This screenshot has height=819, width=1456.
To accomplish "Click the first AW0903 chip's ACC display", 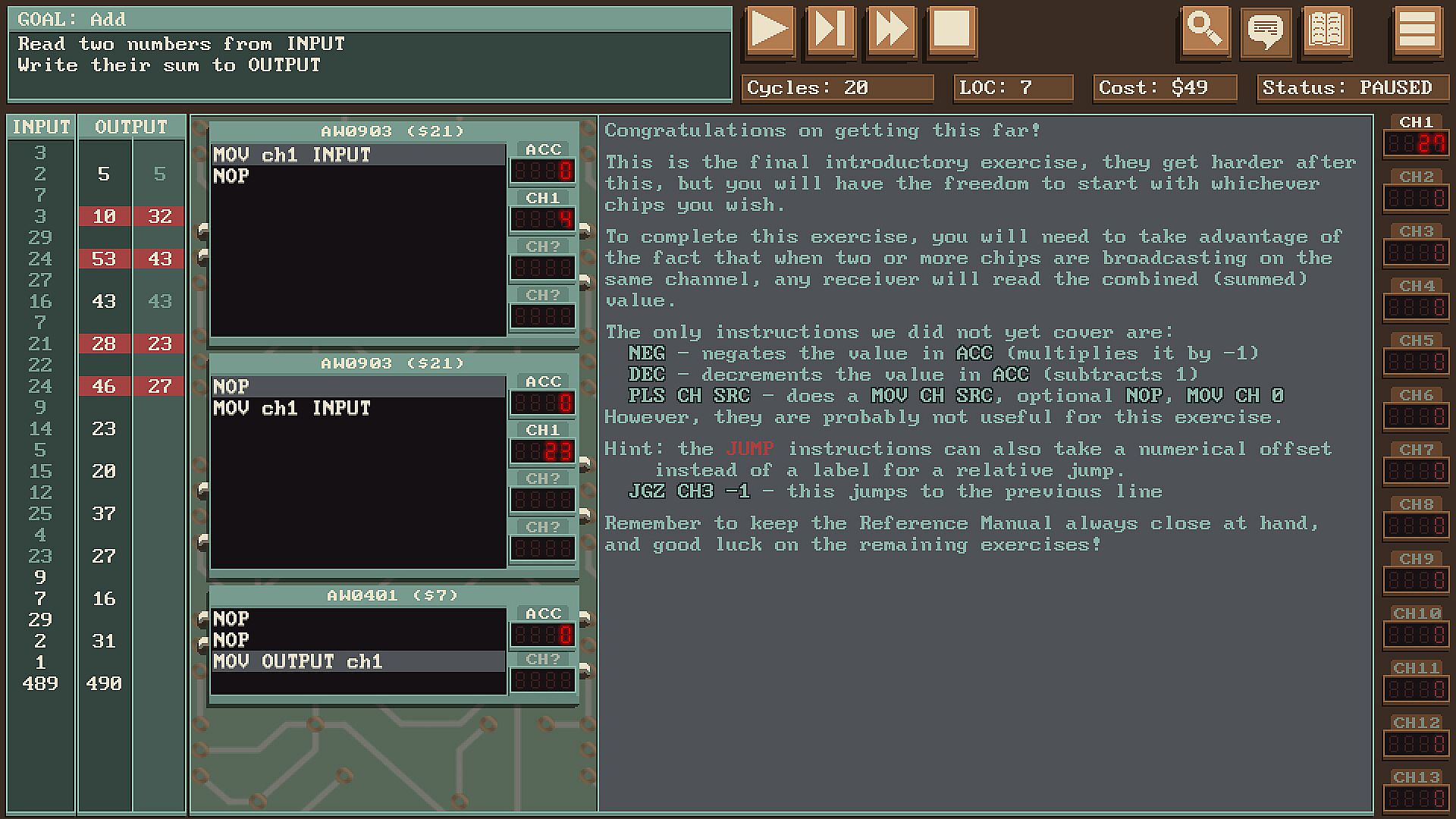I will tap(542, 171).
